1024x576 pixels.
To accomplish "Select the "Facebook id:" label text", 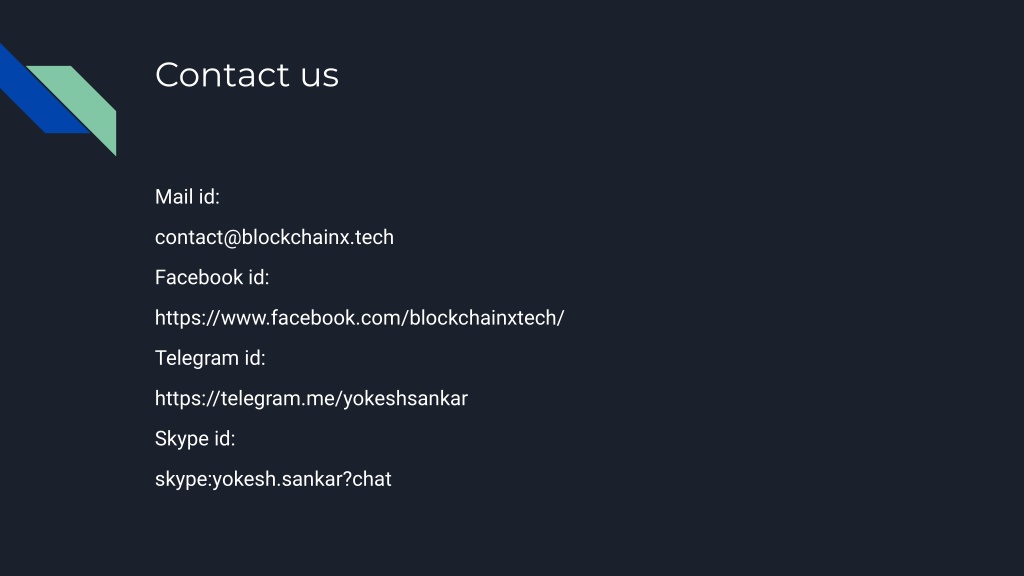I will [212, 278].
